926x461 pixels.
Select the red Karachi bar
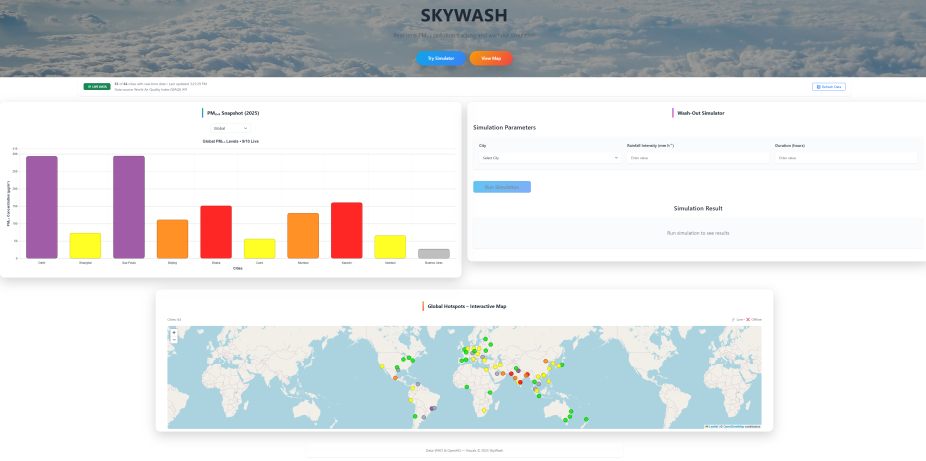click(x=346, y=230)
